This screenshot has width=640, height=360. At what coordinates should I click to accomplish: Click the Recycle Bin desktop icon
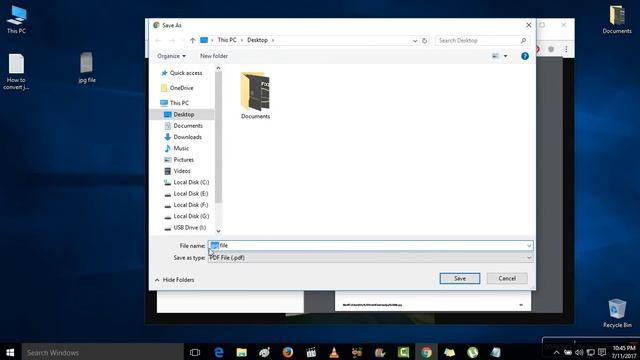pyautogui.click(x=617, y=313)
